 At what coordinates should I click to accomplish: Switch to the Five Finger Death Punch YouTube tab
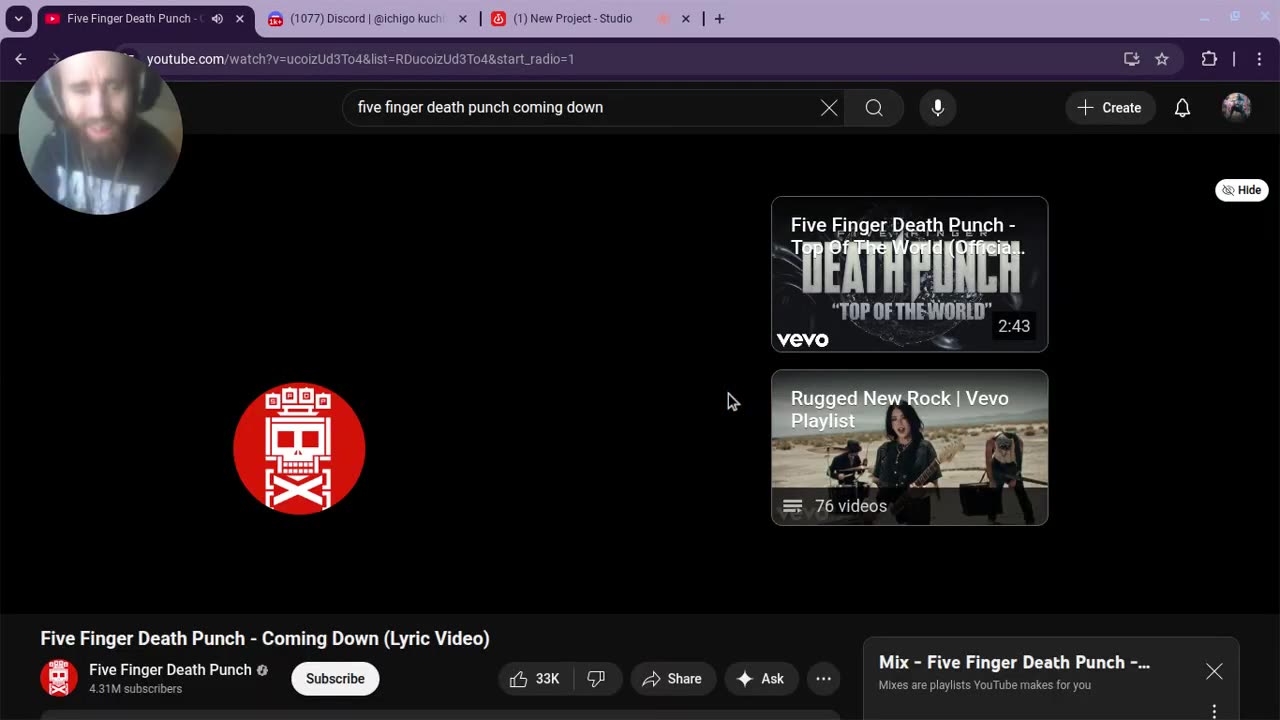tap(144, 18)
